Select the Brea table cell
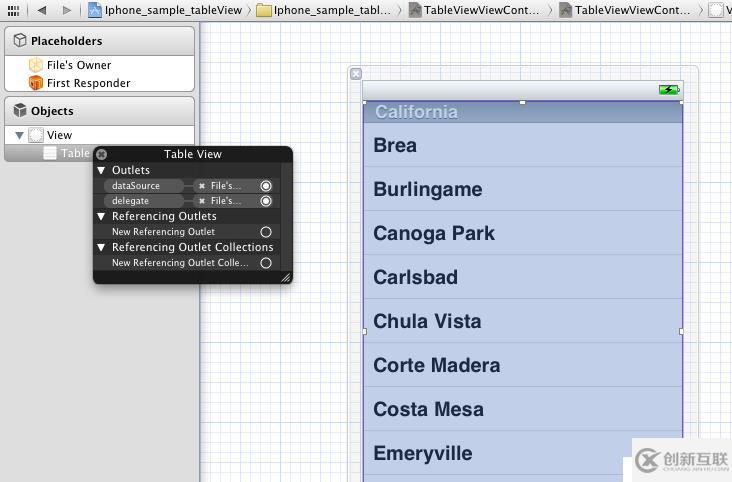Viewport: 732px width, 482px height. (523, 145)
